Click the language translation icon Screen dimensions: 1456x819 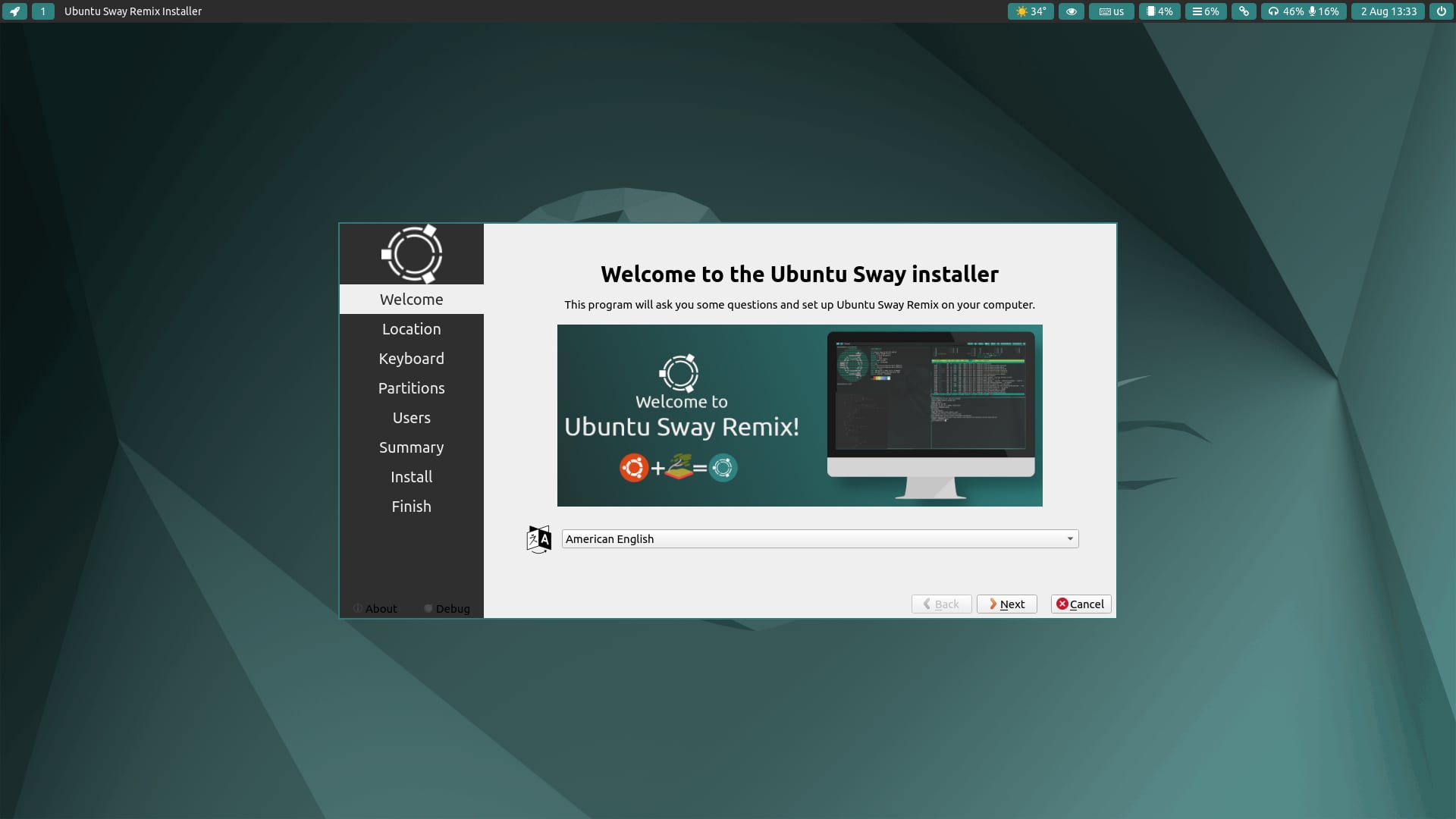point(538,539)
